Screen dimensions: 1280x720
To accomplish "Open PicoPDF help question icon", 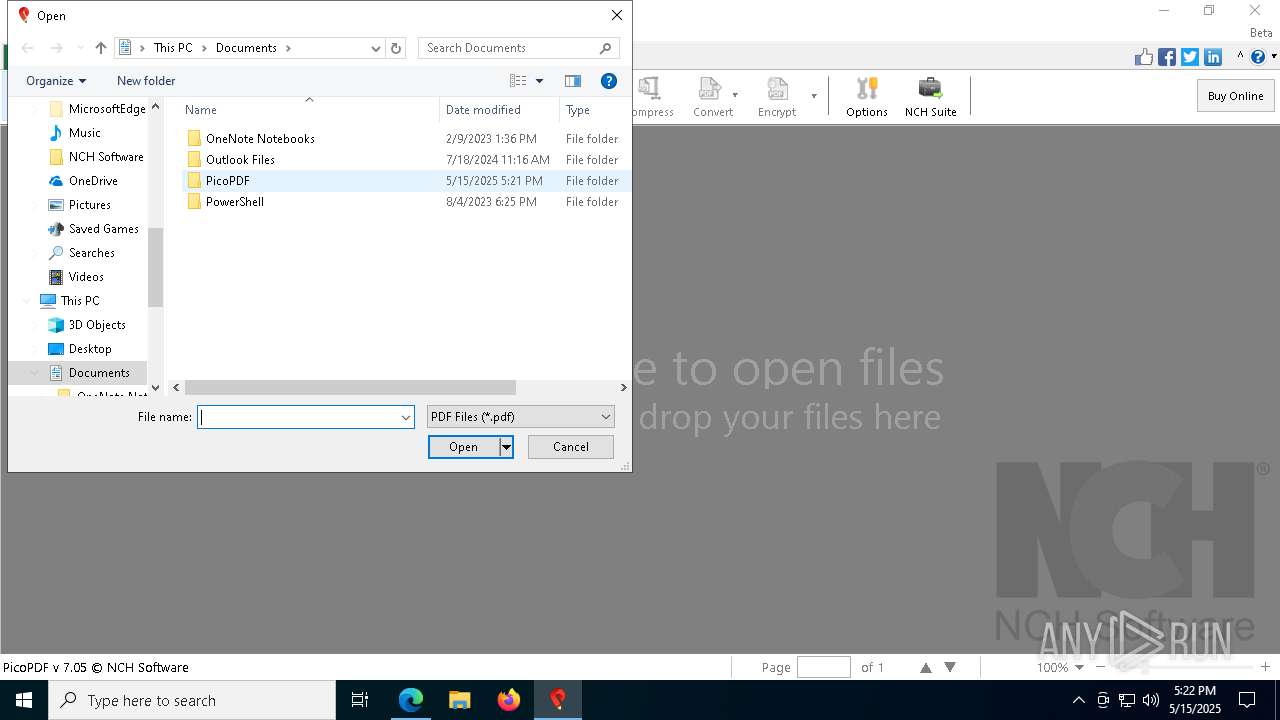I will (x=1257, y=57).
